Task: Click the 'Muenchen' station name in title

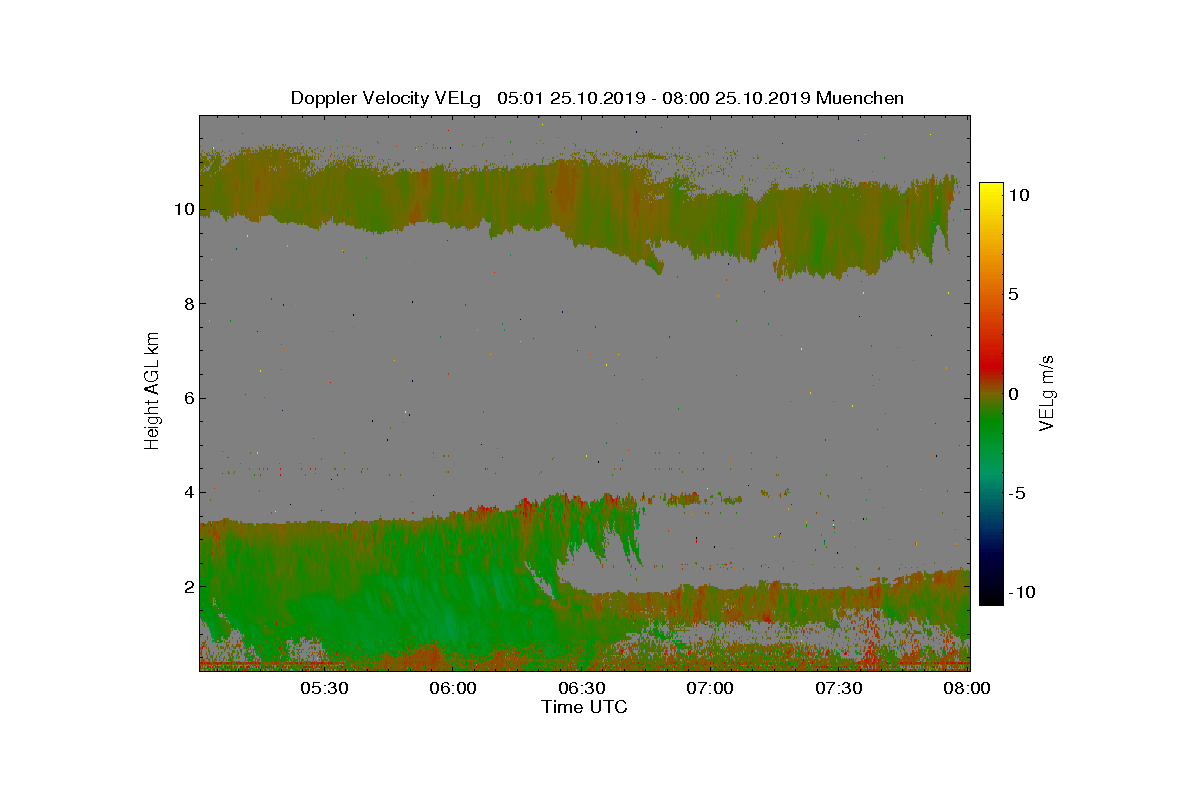Action: [860, 98]
